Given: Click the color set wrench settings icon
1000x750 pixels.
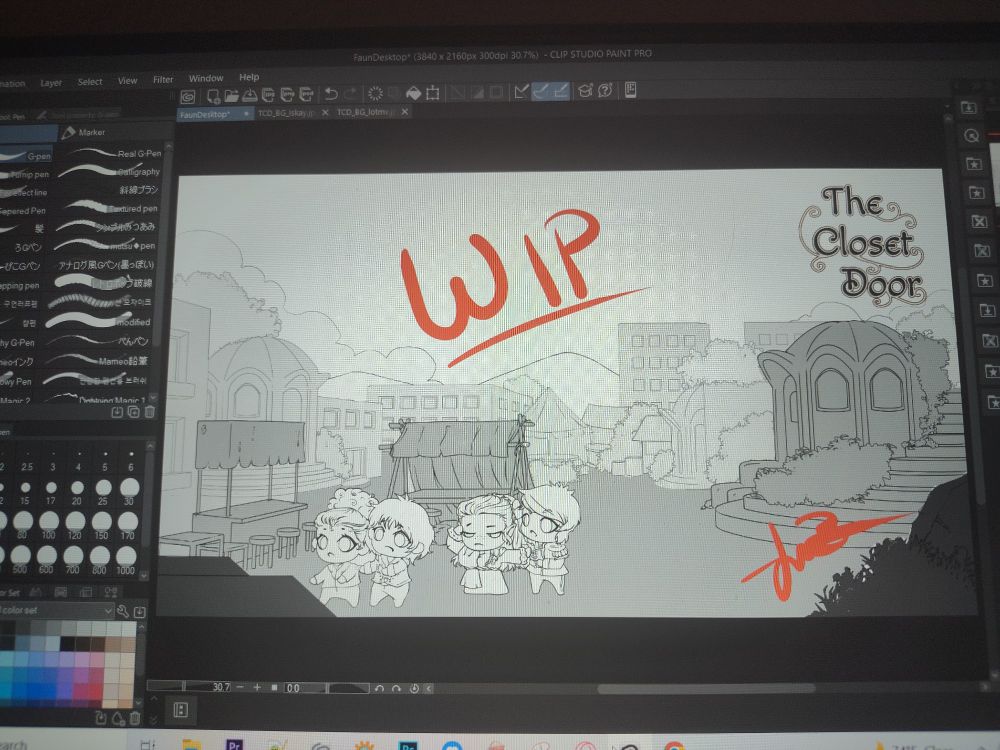Looking at the screenshot, I should pyautogui.click(x=123, y=612).
